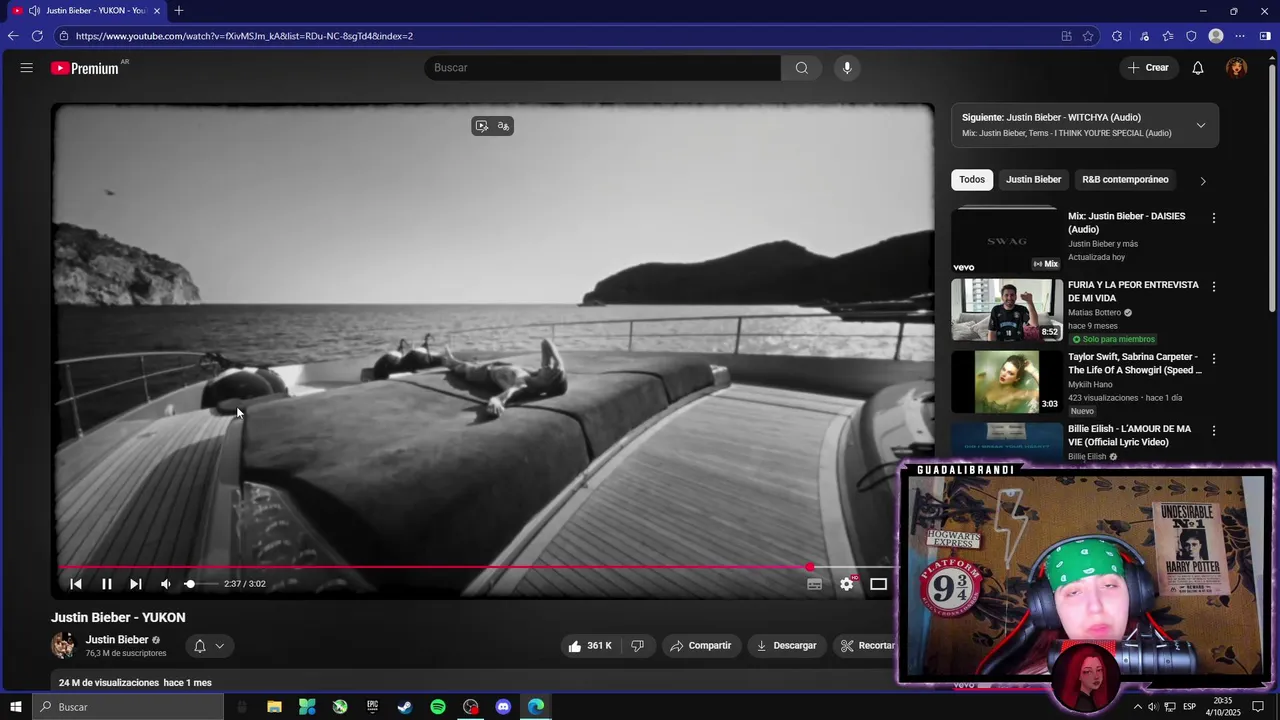1280x720 pixels.
Task: Open Mix: Justin Bieber - DAISIES thumbnail
Action: coord(1006,240)
